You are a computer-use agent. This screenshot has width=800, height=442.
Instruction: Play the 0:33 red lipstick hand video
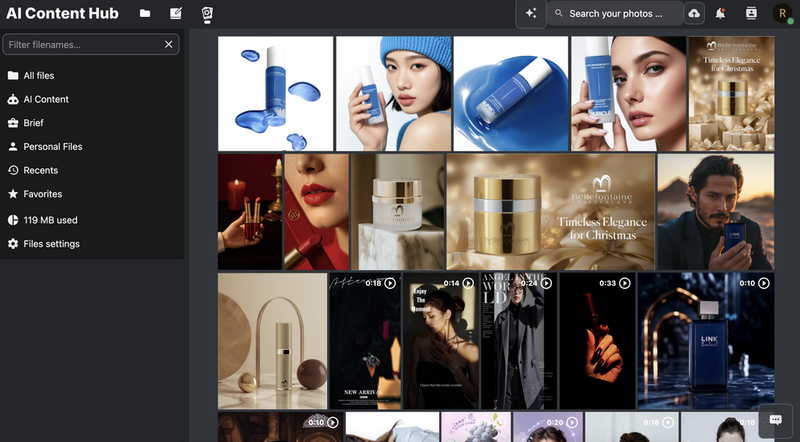pyautogui.click(x=597, y=341)
